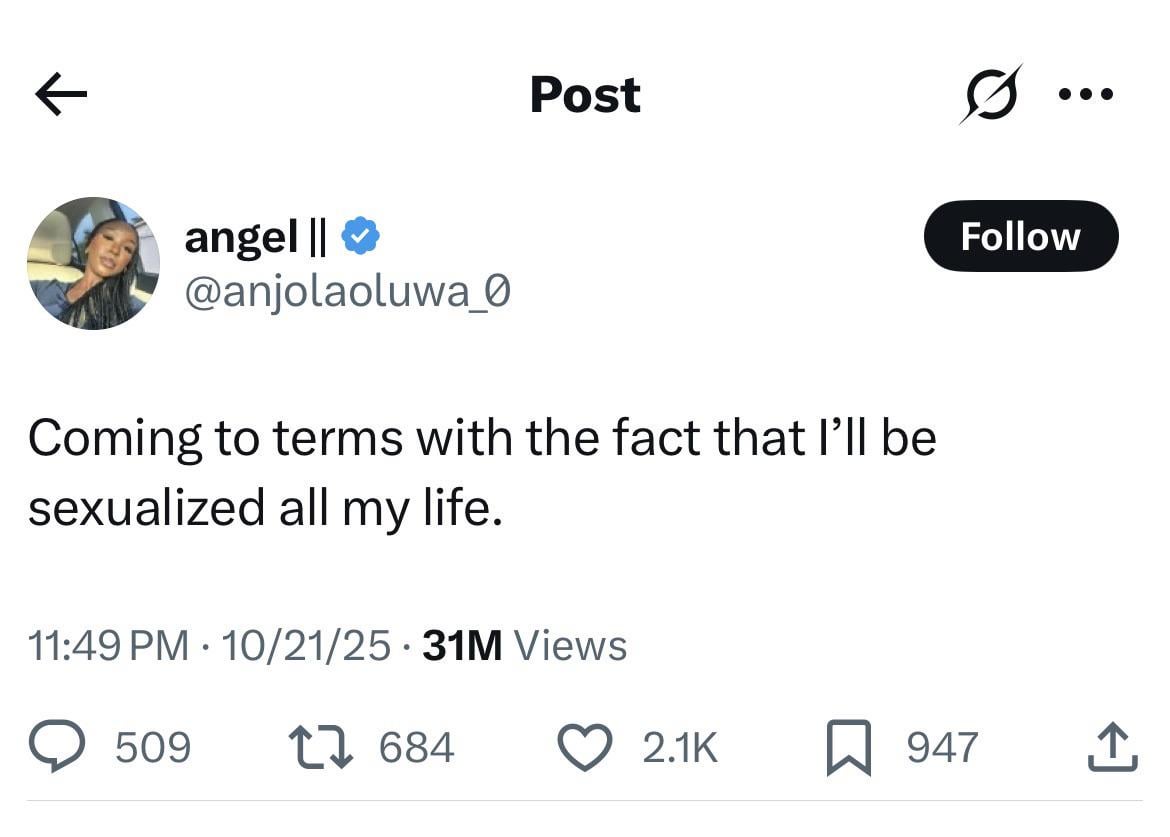The height and width of the screenshot is (837, 1170).
Task: Repost using the arrows icon
Action: (x=319, y=748)
